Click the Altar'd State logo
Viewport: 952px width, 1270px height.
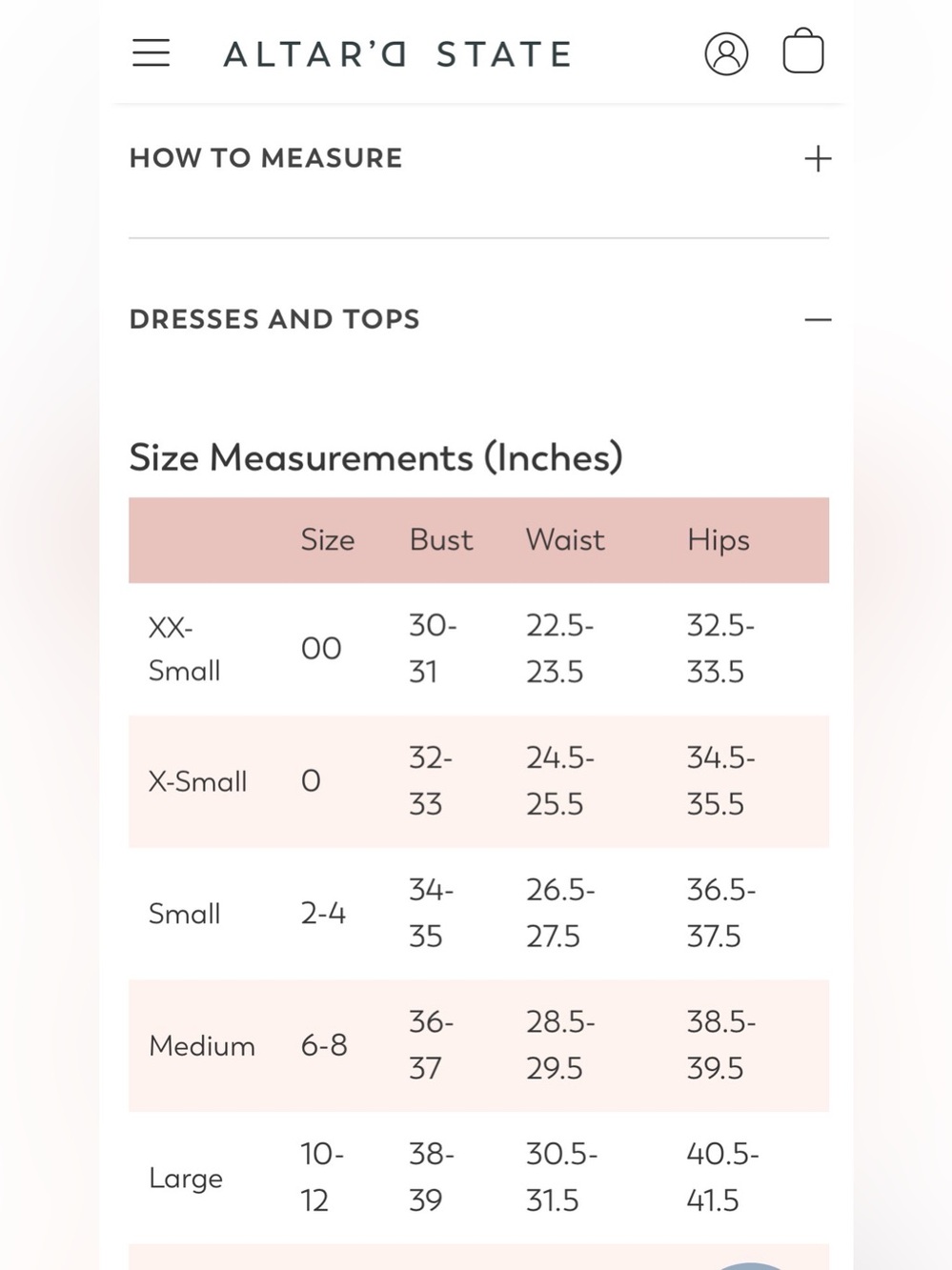pyautogui.click(x=398, y=54)
